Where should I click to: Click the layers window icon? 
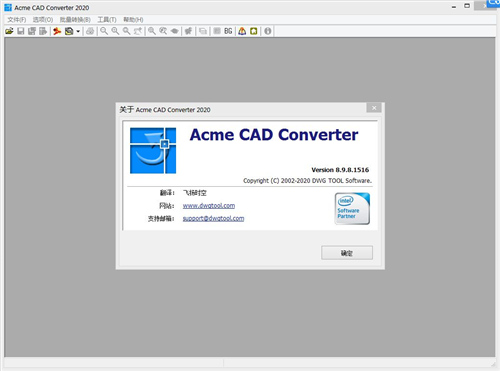tap(203, 31)
